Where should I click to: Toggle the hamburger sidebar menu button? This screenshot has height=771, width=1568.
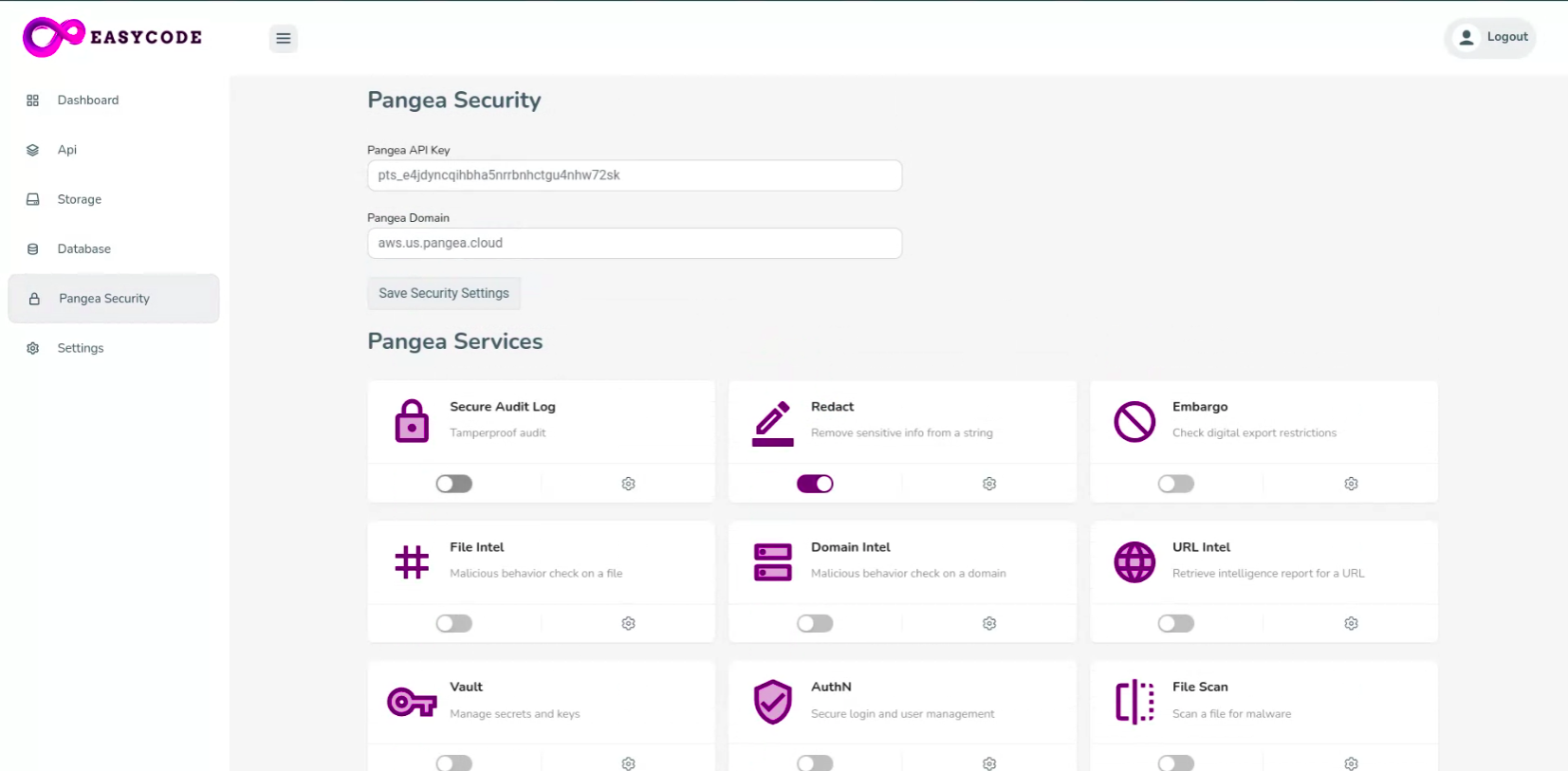tap(283, 39)
